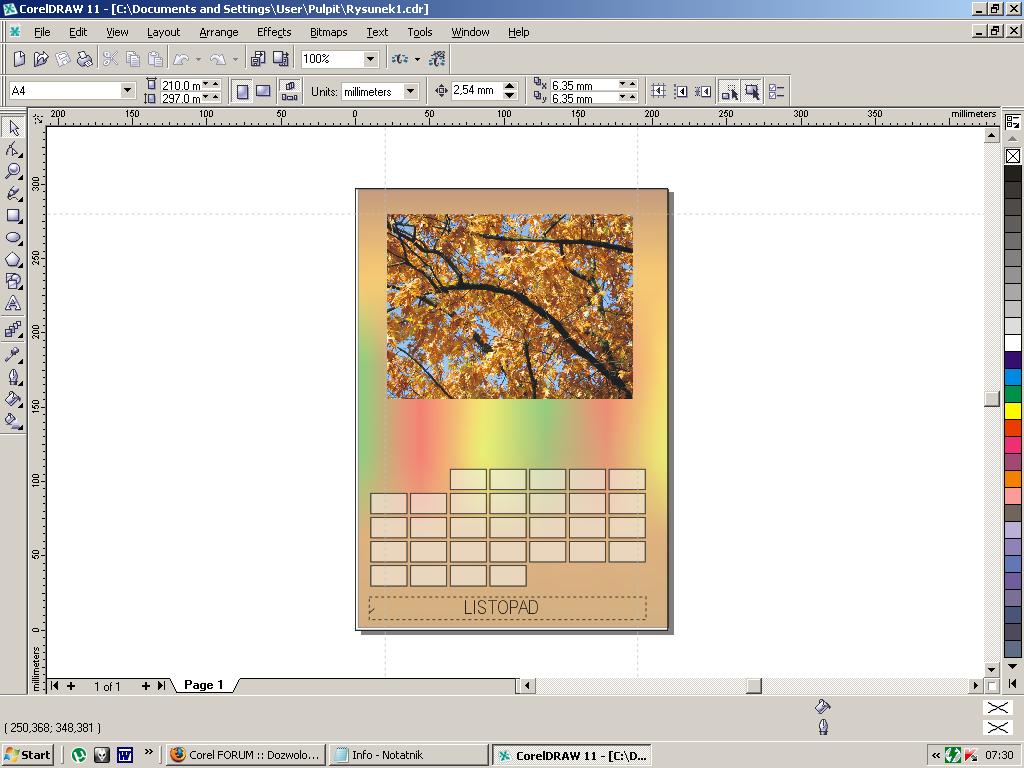Expand the A4 paper size dropdown

(x=127, y=91)
